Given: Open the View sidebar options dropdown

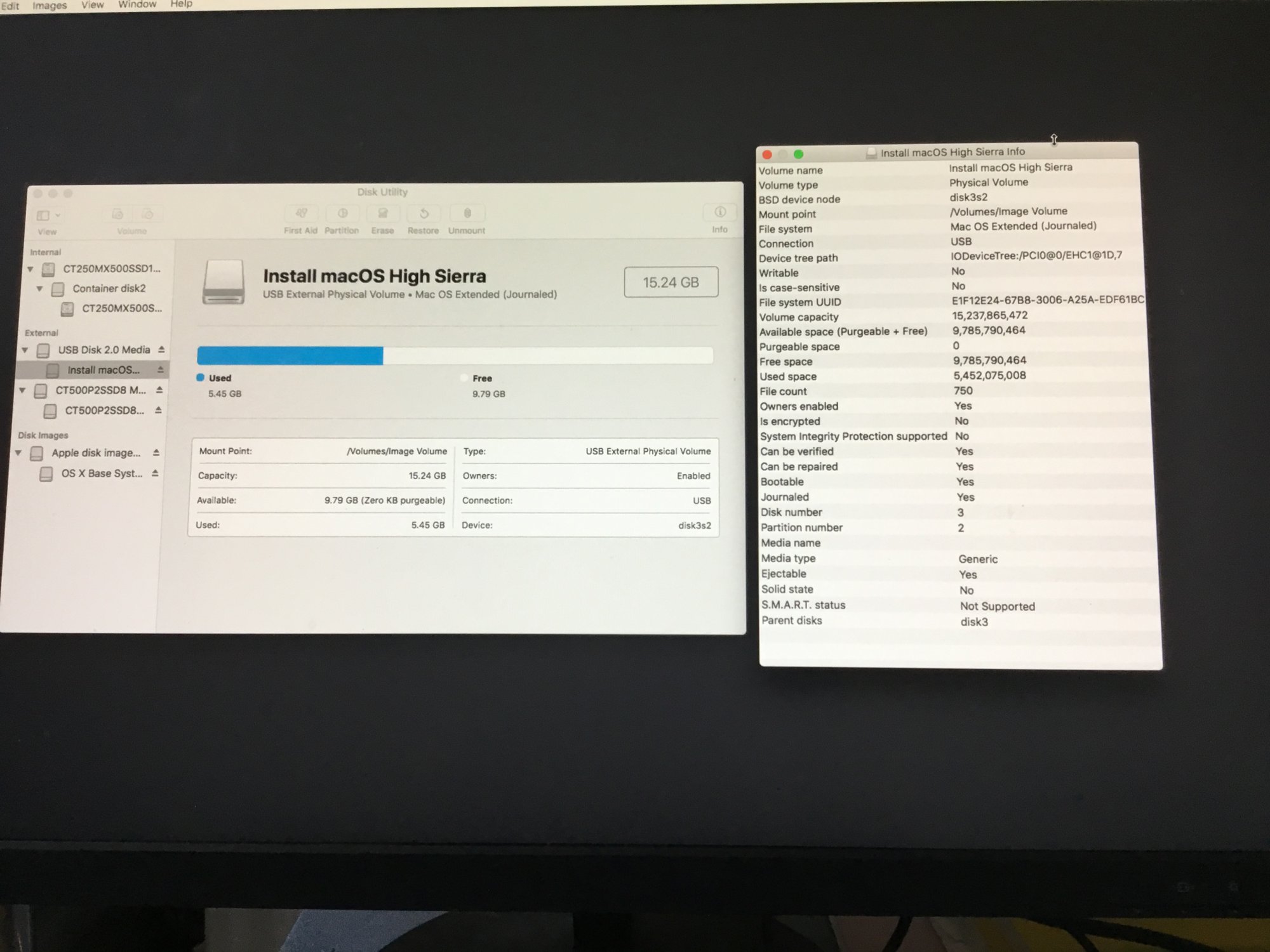Looking at the screenshot, I should pyautogui.click(x=48, y=216).
